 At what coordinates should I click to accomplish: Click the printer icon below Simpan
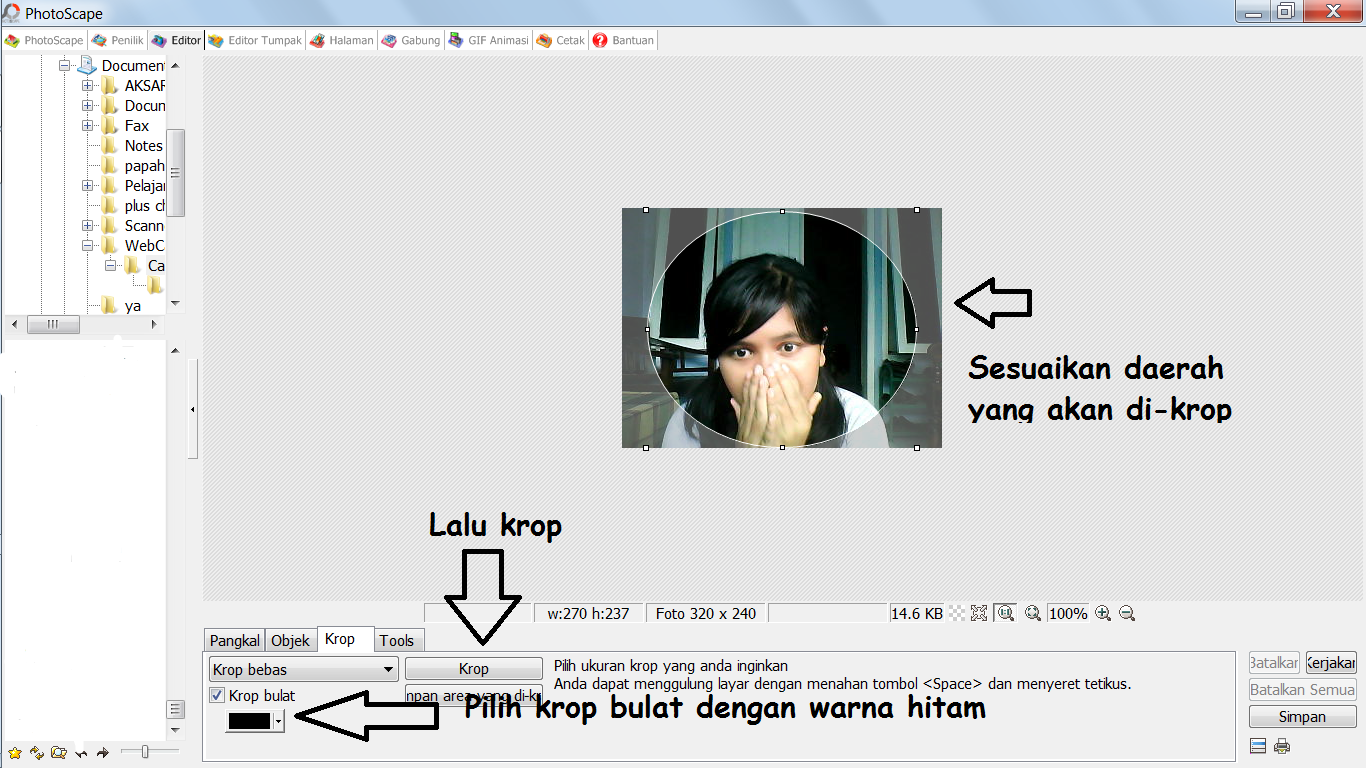(1282, 746)
